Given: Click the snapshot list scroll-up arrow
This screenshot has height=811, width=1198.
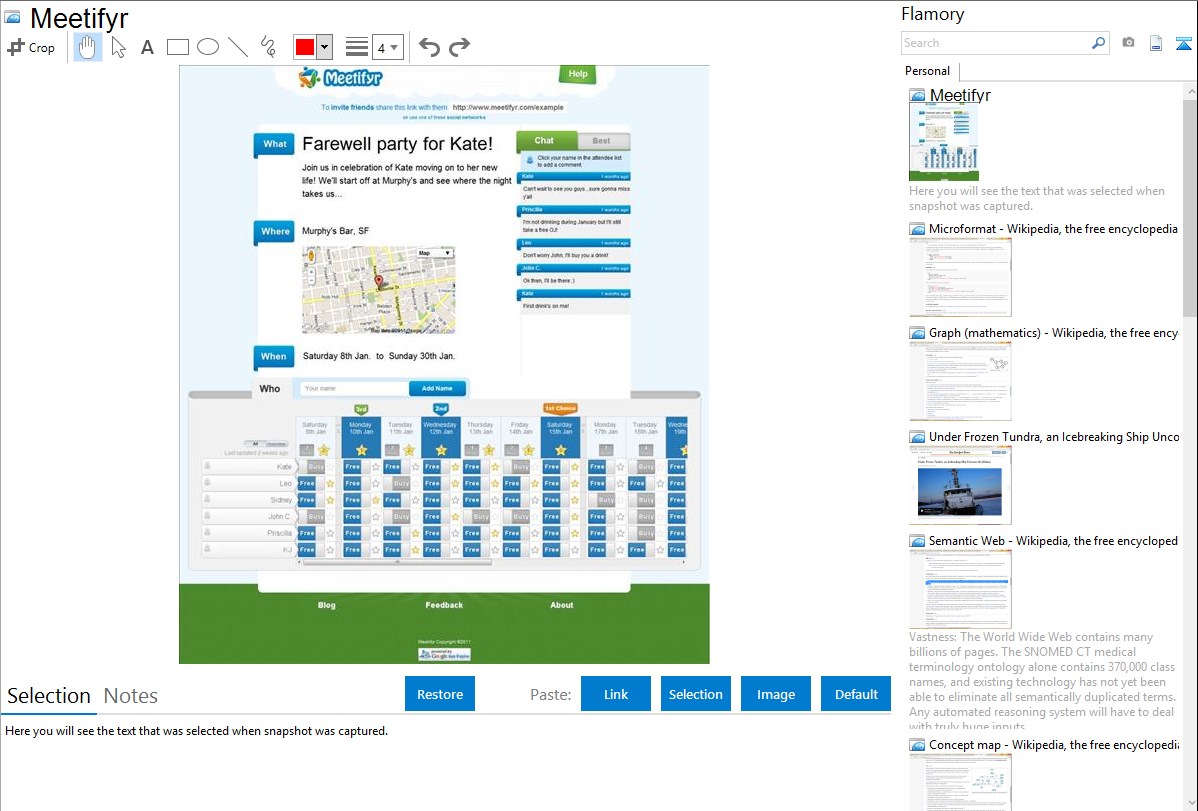Looking at the screenshot, I should pyautogui.click(x=1190, y=91).
